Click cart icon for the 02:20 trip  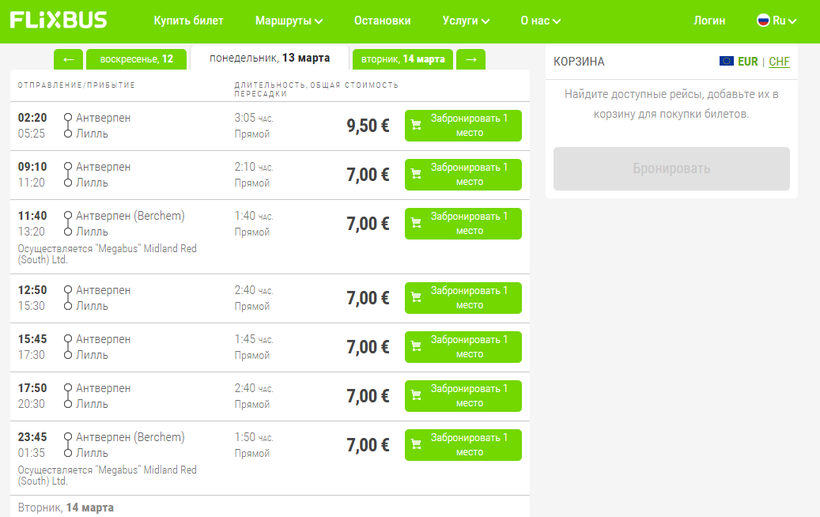click(416, 125)
